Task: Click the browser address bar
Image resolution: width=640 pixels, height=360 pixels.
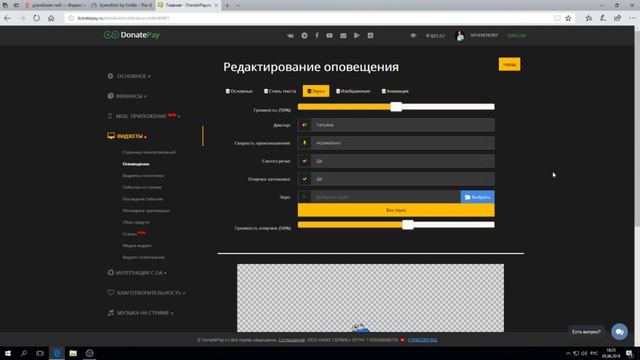Action: click(310, 18)
